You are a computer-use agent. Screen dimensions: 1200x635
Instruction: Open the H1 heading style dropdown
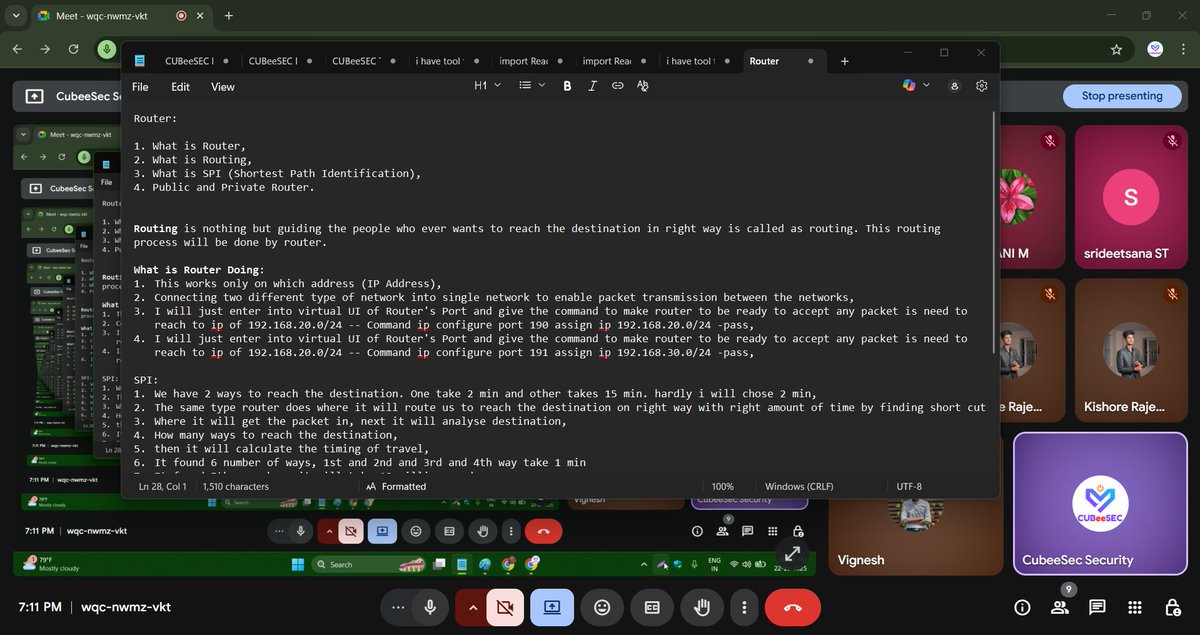pos(487,86)
